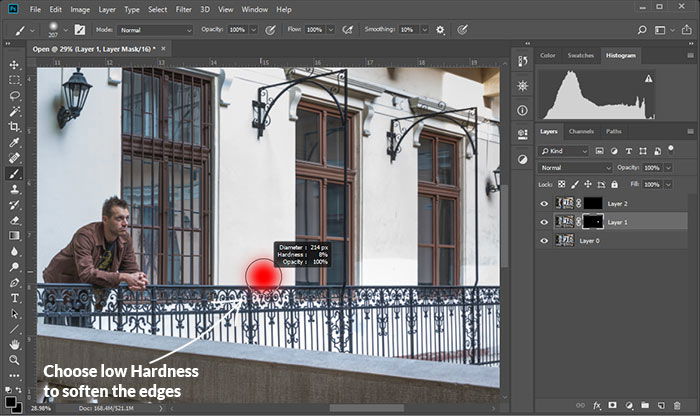This screenshot has height=416, width=700.
Task: Open the Select menu
Action: coord(158,9)
